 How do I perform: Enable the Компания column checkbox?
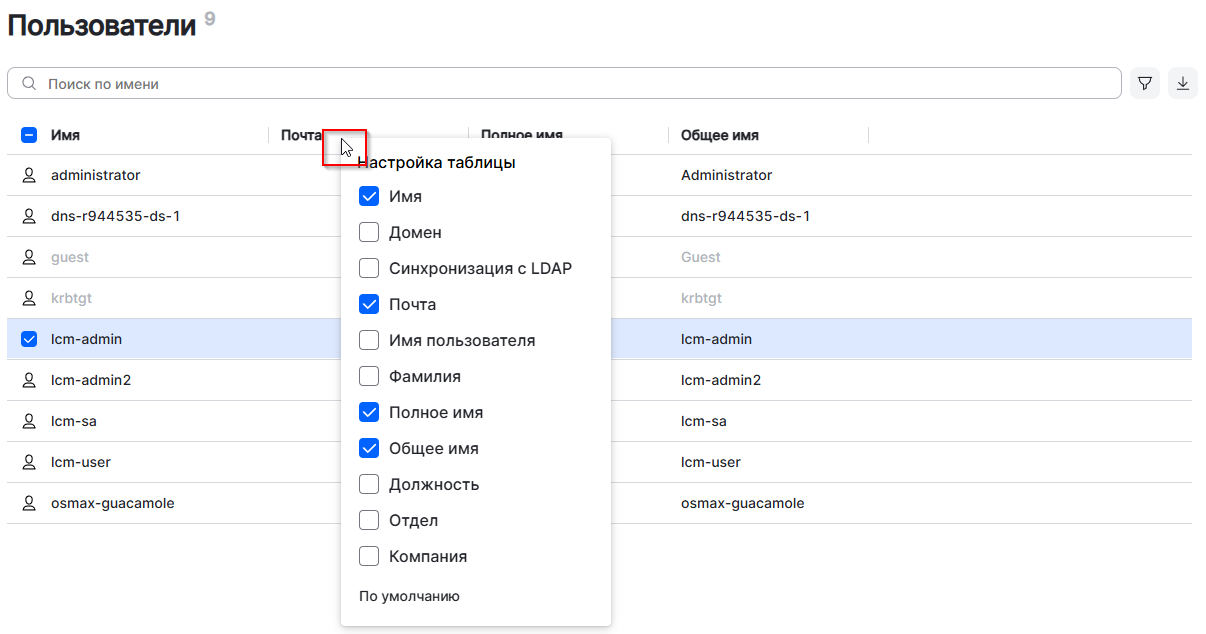pyautogui.click(x=369, y=557)
